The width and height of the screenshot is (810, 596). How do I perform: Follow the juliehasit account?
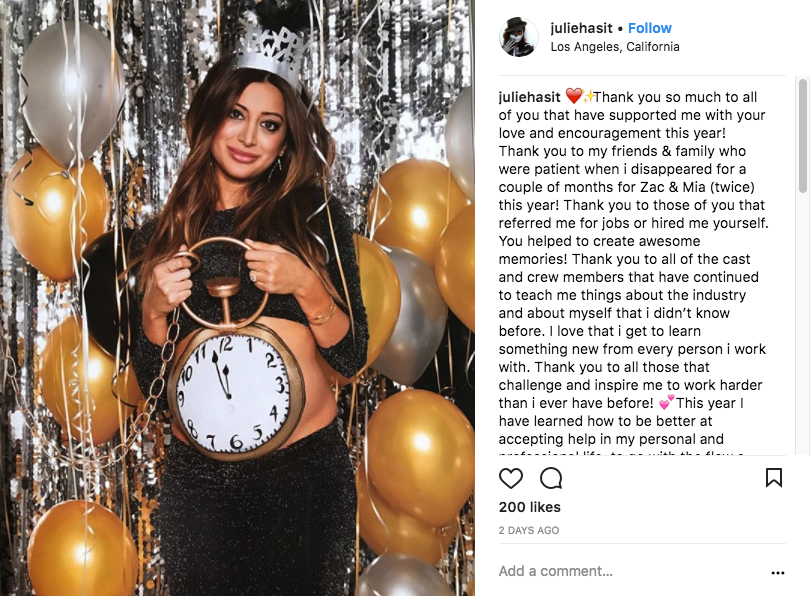click(x=649, y=28)
